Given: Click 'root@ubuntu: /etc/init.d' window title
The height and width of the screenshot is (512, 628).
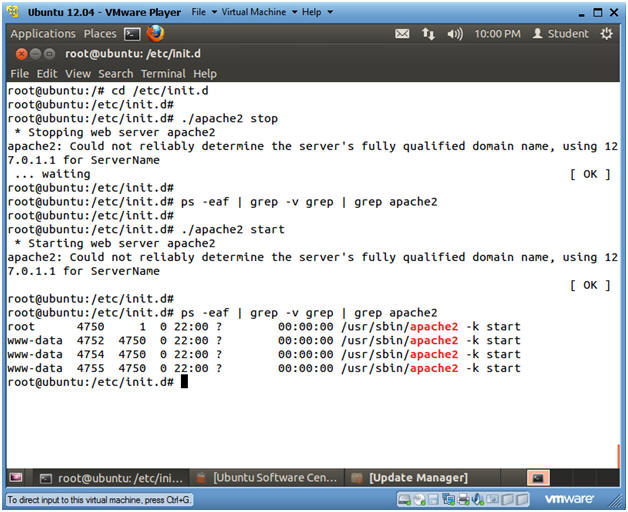Looking at the screenshot, I should (x=133, y=54).
